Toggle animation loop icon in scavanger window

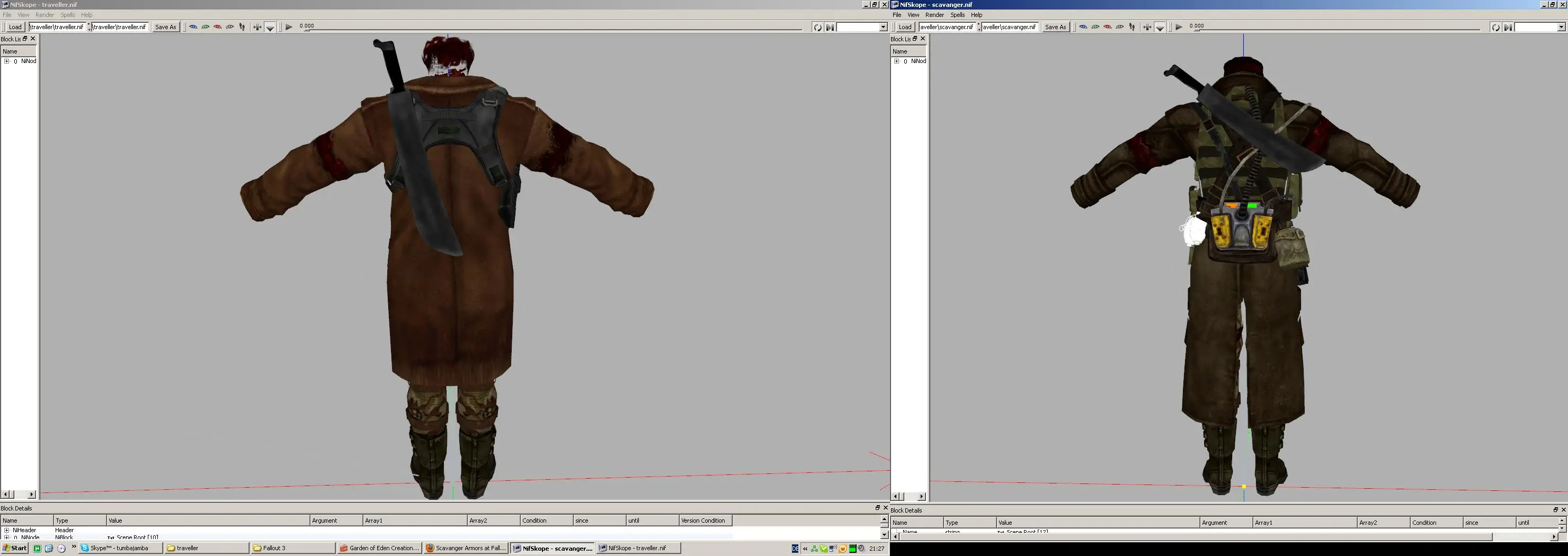point(1495,27)
